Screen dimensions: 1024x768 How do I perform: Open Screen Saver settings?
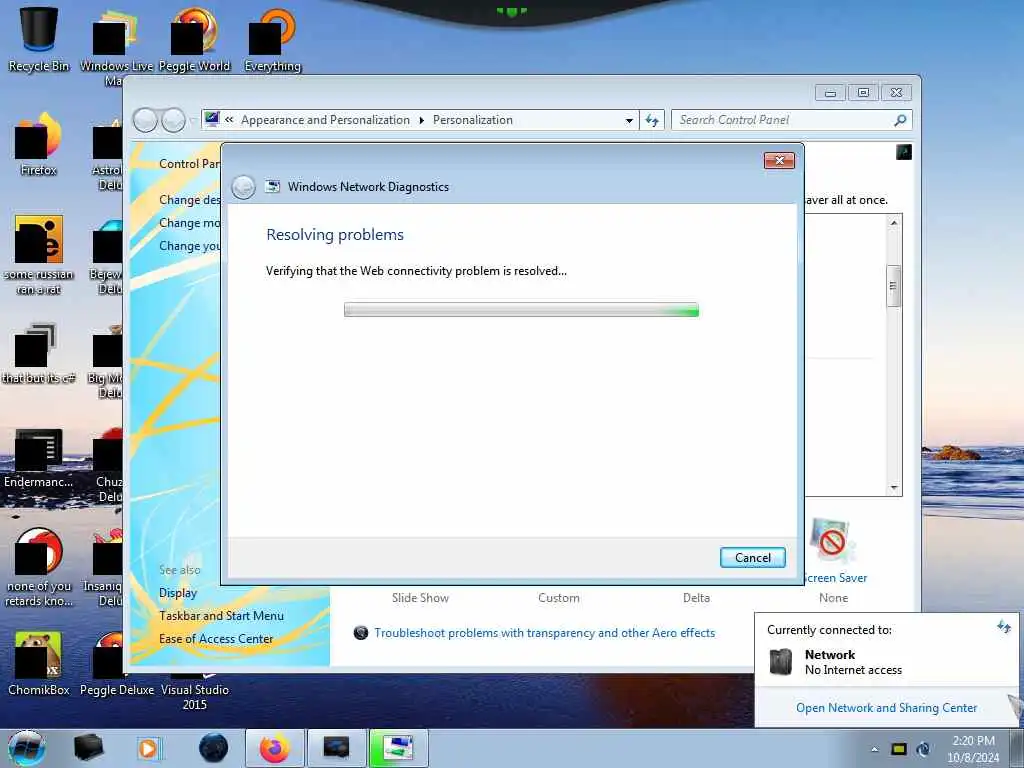tap(835, 578)
